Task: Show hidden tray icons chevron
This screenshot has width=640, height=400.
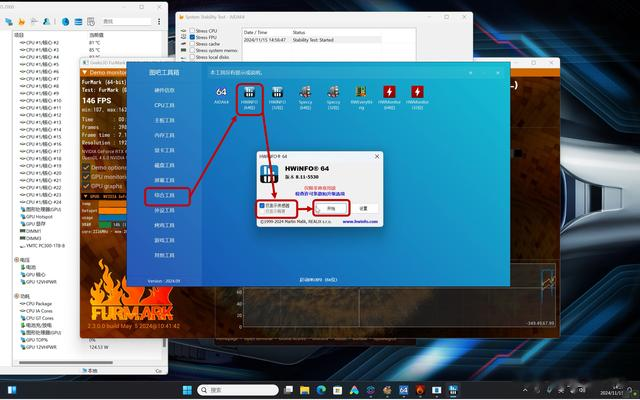Action: point(525,390)
